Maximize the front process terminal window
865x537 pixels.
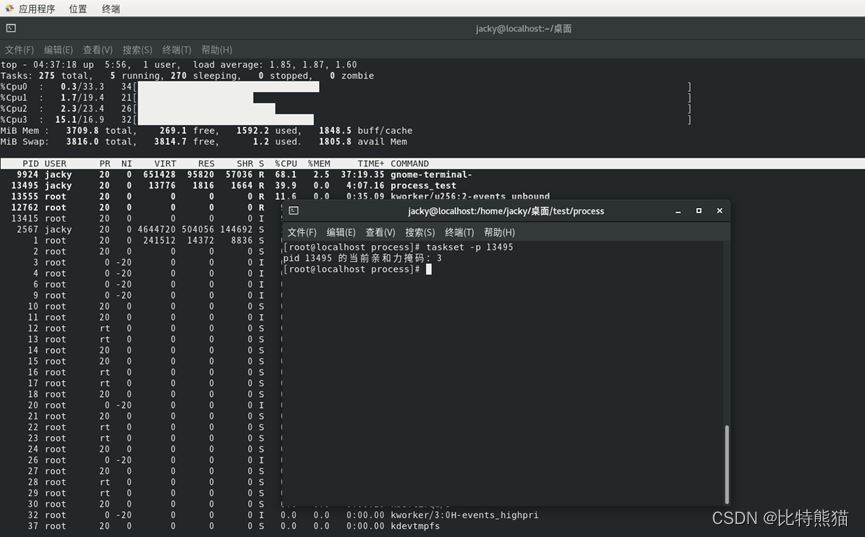tap(698, 211)
